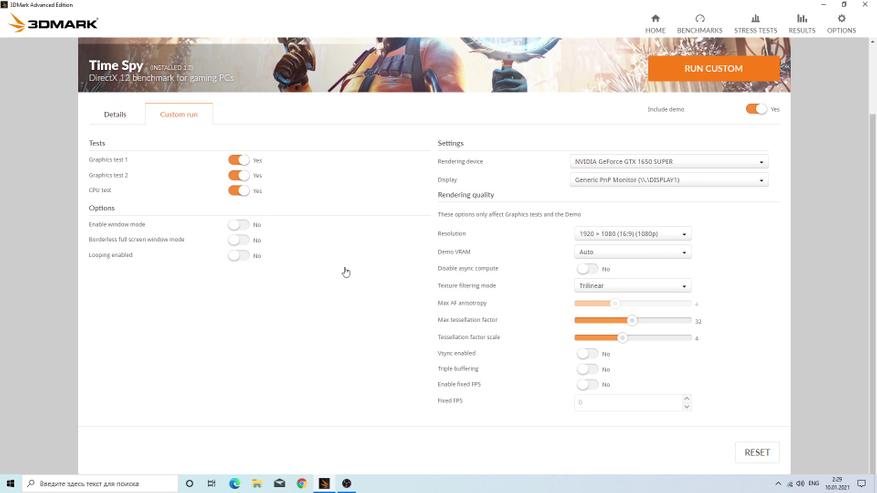Screen dimensions: 877x493
Task: Open Texture filtering mode dropdown
Action: click(633, 285)
